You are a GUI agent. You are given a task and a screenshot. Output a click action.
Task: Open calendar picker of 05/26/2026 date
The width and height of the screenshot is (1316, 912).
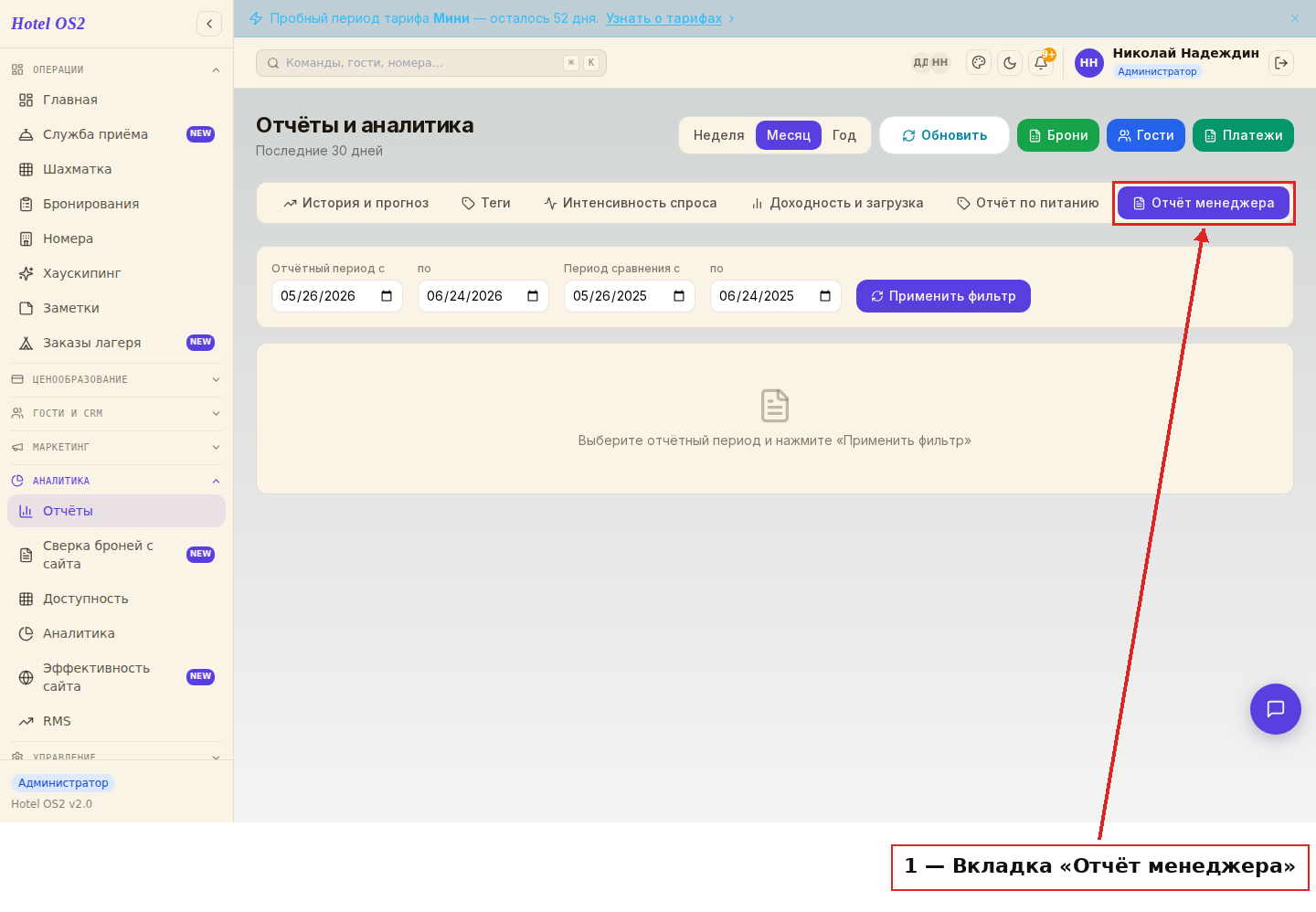click(387, 296)
